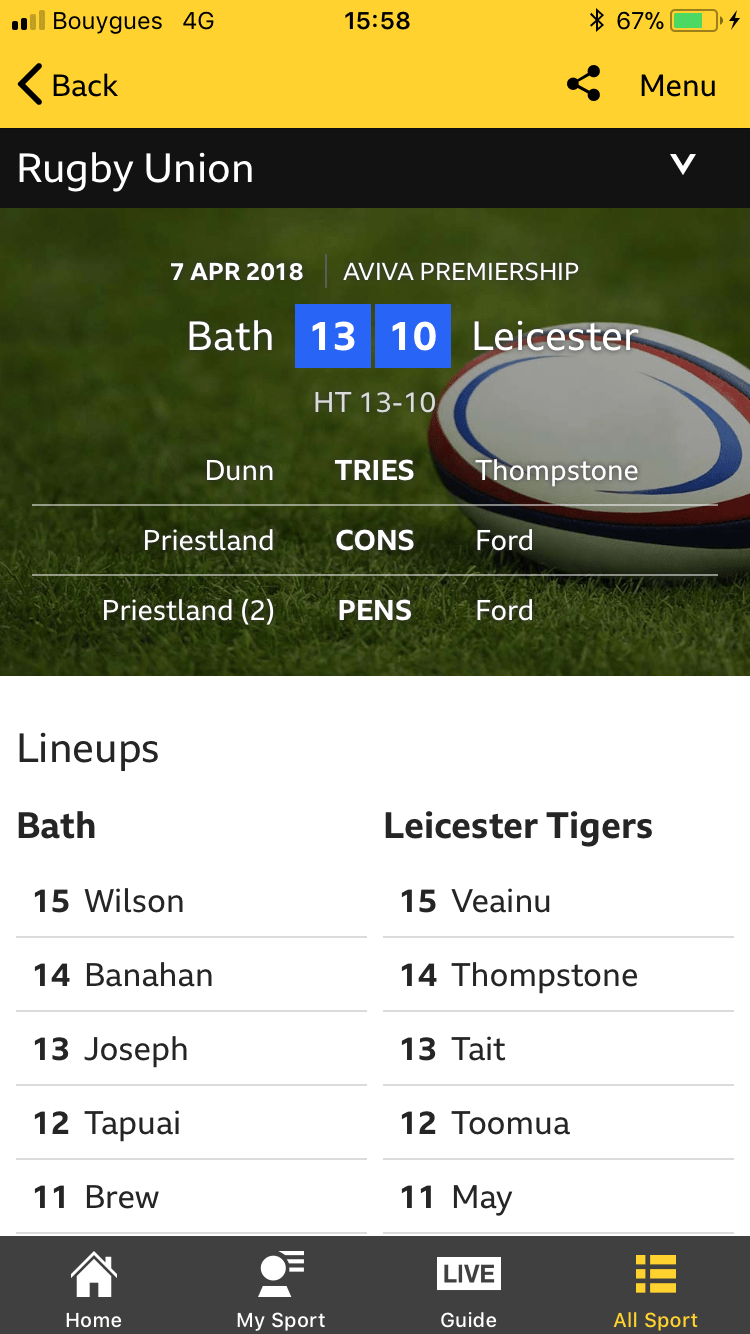Open the Menu in top bar
750x1334 pixels.
click(x=678, y=86)
